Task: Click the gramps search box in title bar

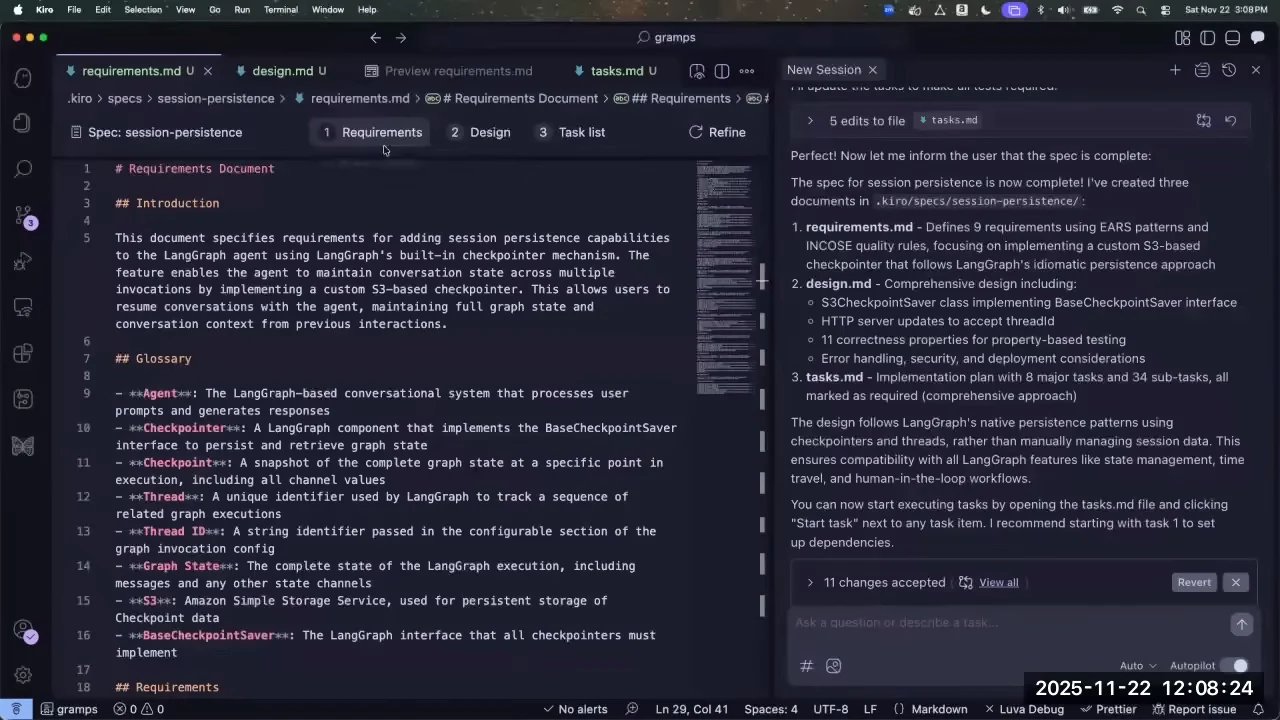Action: point(666,38)
